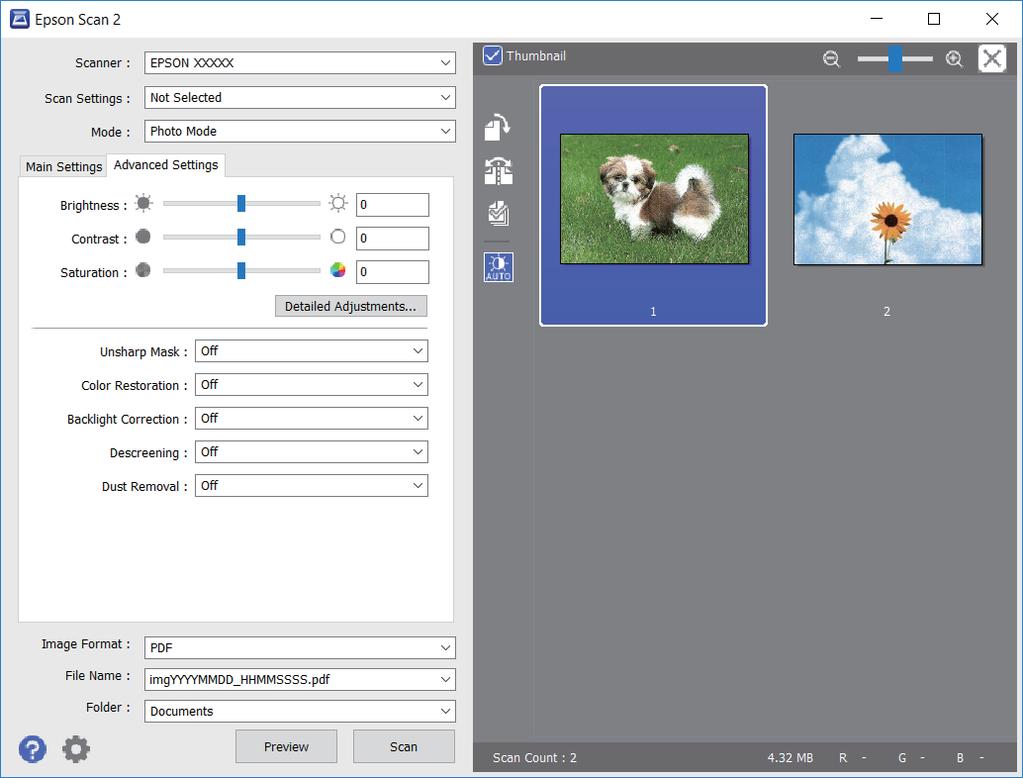The width and height of the screenshot is (1023, 778).
Task: Click the zoom out magnifier icon
Action: click(831, 59)
